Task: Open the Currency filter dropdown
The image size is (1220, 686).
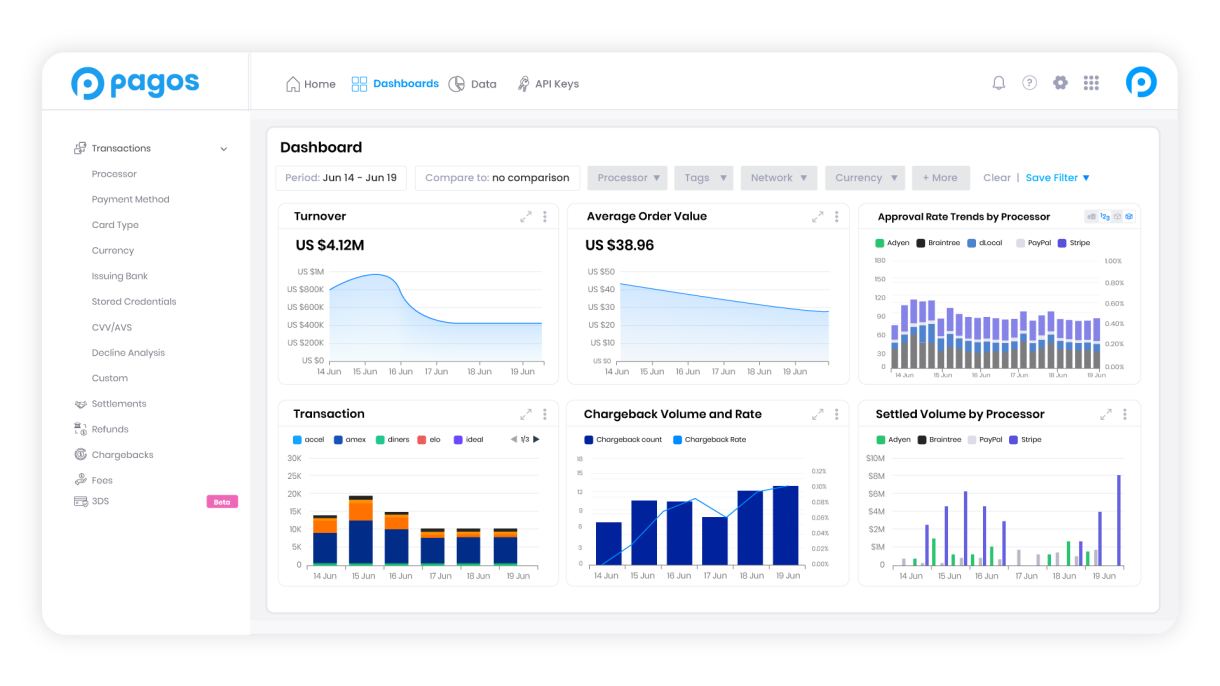Action: click(x=865, y=178)
